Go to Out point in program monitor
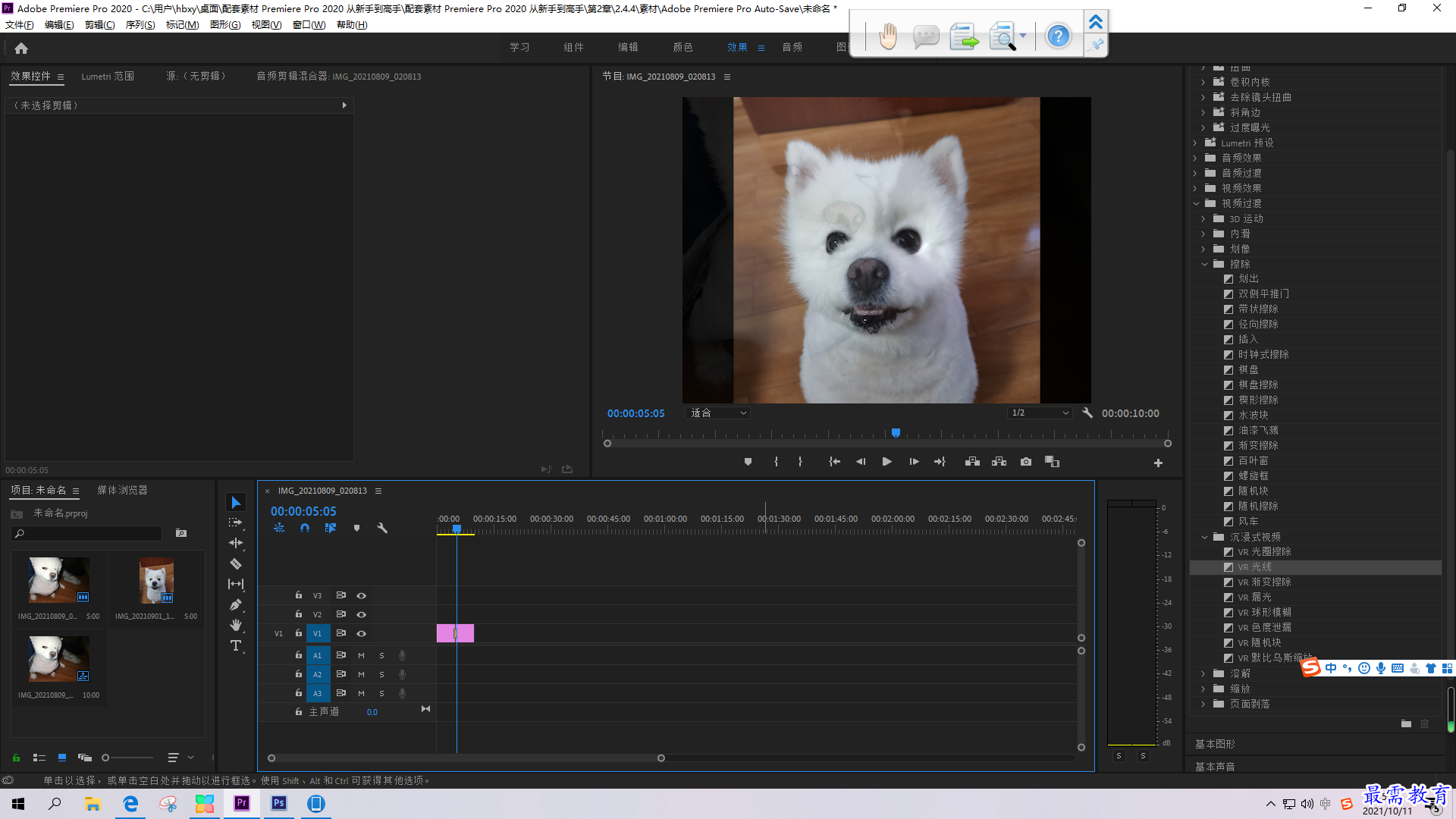1456x819 pixels. coord(940,462)
